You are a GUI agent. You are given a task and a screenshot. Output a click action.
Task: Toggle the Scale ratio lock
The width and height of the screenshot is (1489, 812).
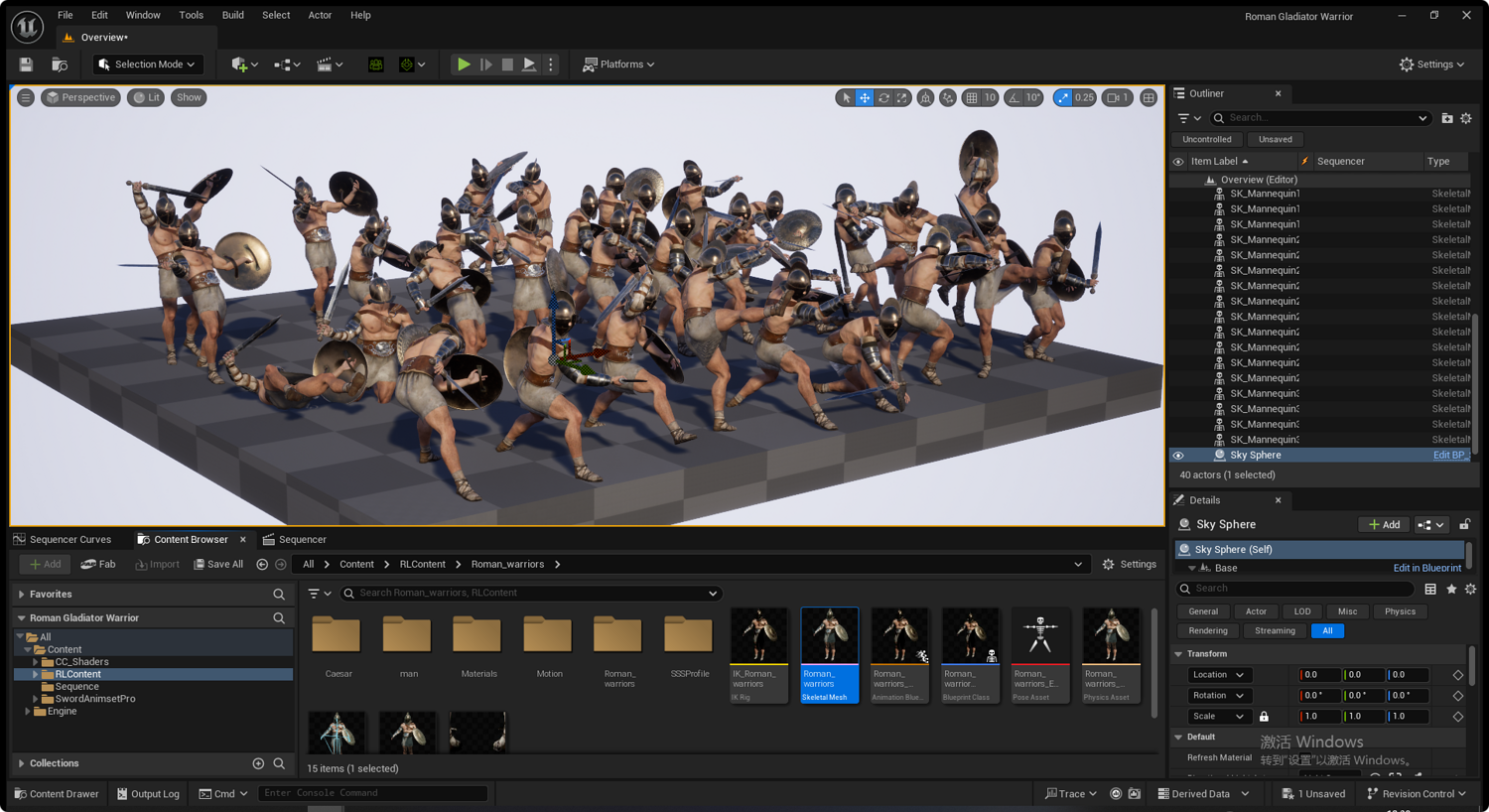(x=1264, y=717)
